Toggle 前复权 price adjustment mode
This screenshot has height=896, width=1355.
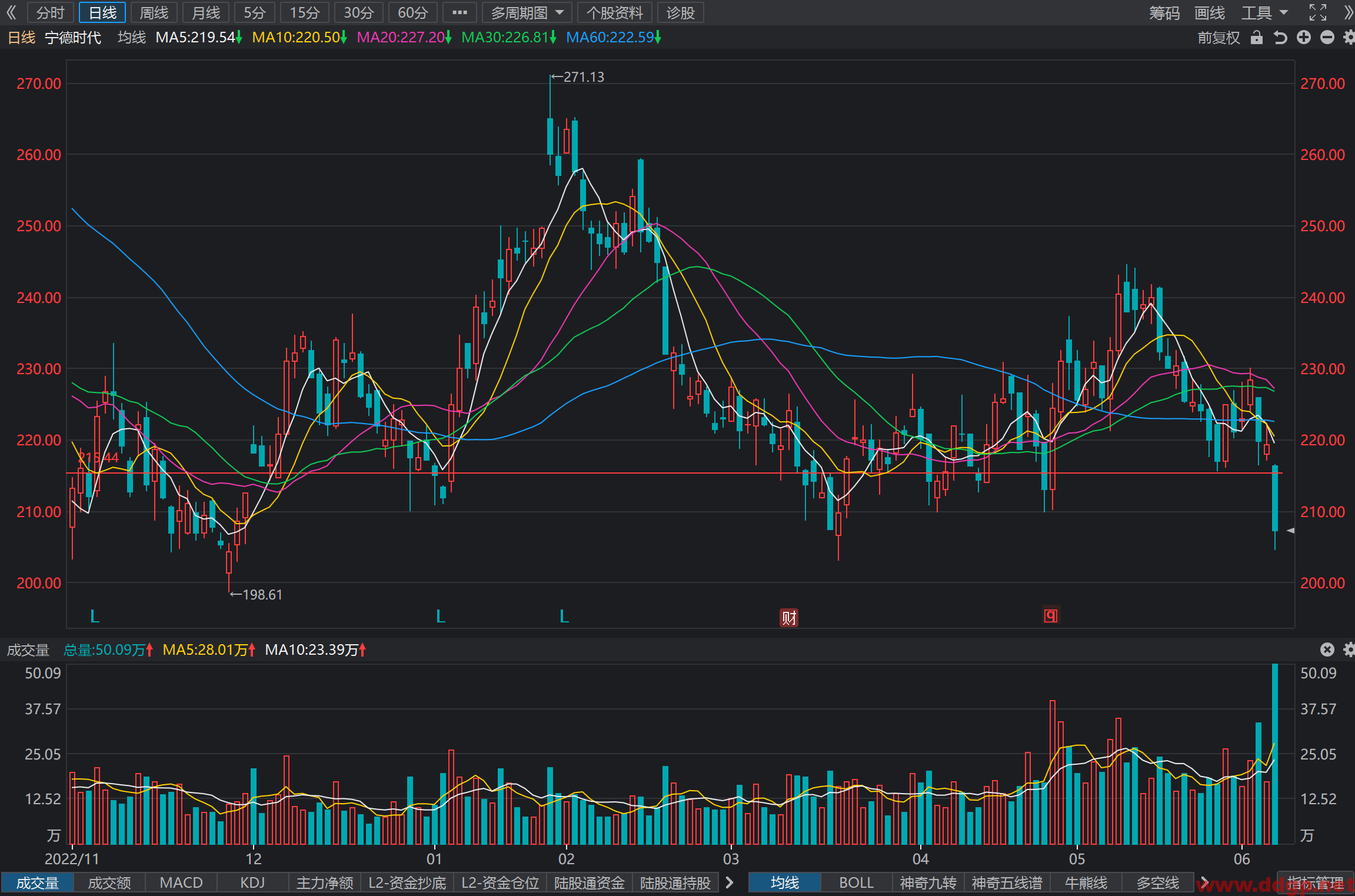(x=1218, y=38)
